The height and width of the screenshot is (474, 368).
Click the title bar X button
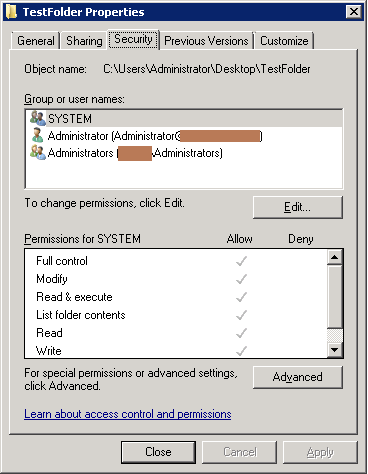click(354, 12)
